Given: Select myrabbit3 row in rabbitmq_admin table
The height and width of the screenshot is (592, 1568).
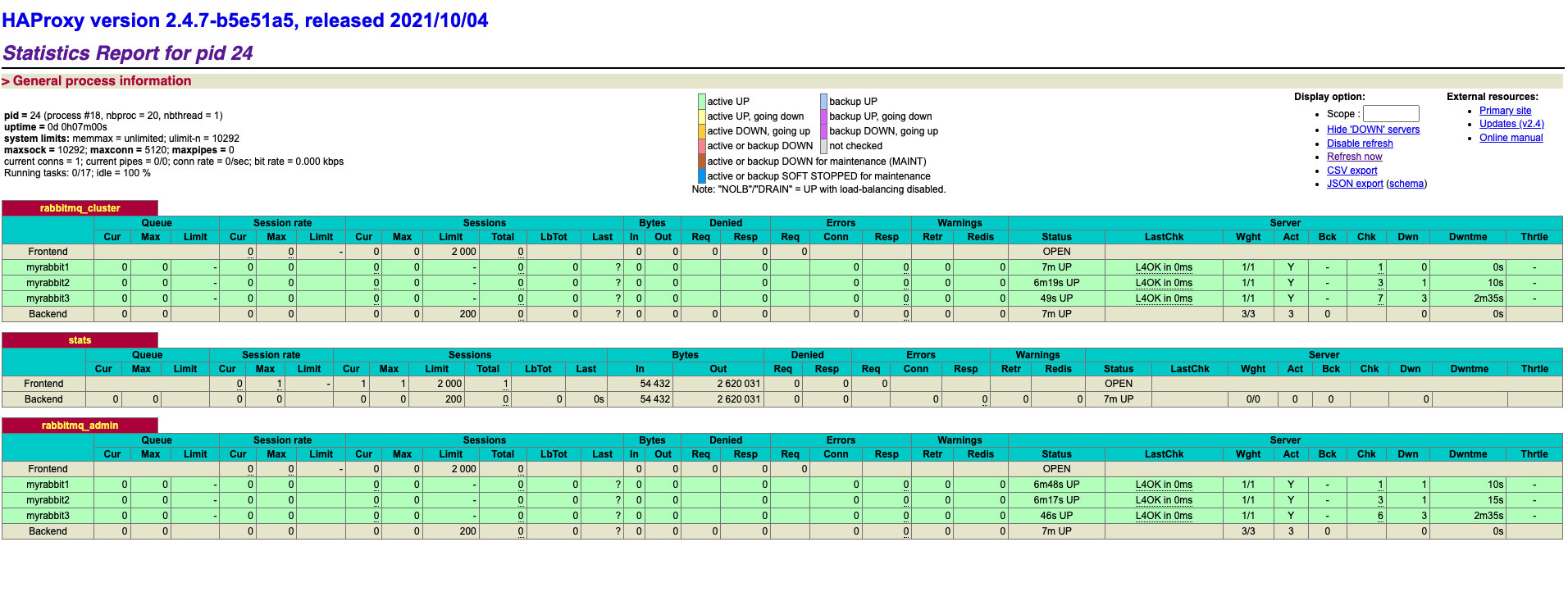Looking at the screenshot, I should (x=782, y=516).
